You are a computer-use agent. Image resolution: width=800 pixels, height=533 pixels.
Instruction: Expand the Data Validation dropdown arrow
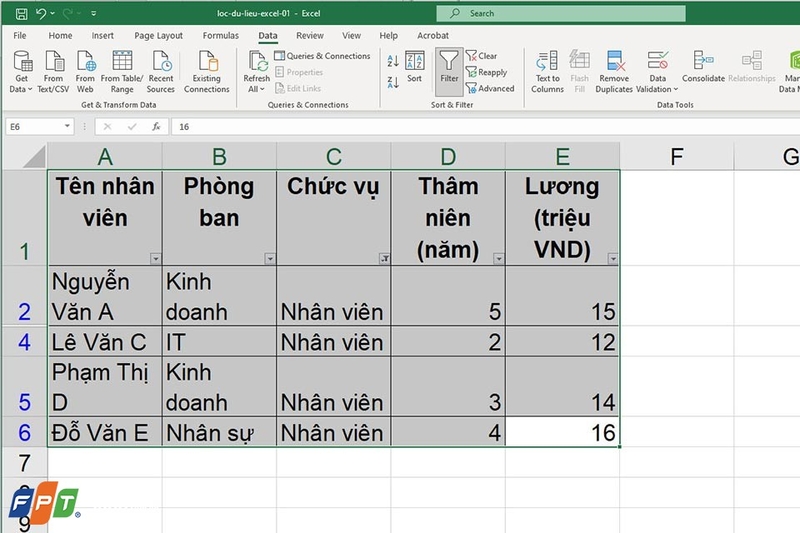676,89
